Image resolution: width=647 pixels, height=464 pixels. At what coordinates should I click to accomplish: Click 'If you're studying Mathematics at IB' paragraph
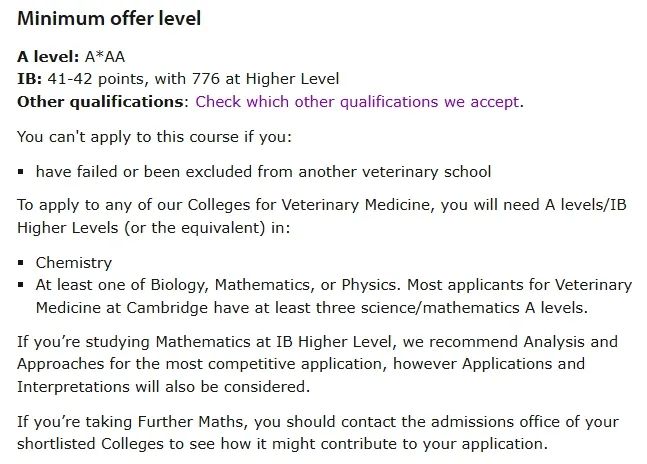point(318,364)
